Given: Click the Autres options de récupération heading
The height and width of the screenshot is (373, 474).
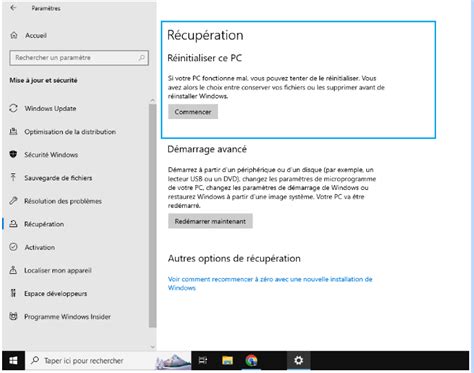Looking at the screenshot, I should pyautogui.click(x=234, y=258).
